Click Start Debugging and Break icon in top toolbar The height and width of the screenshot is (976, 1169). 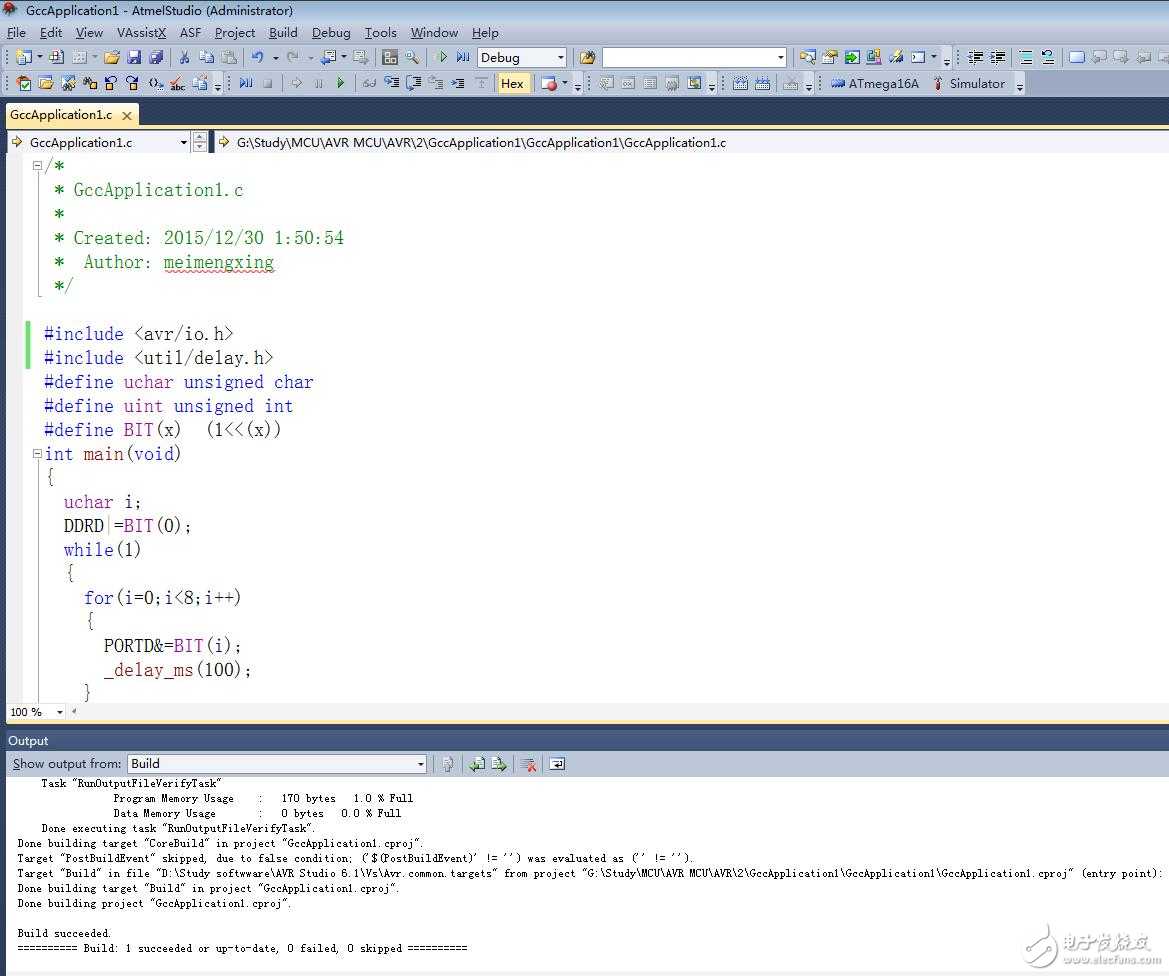coord(463,57)
